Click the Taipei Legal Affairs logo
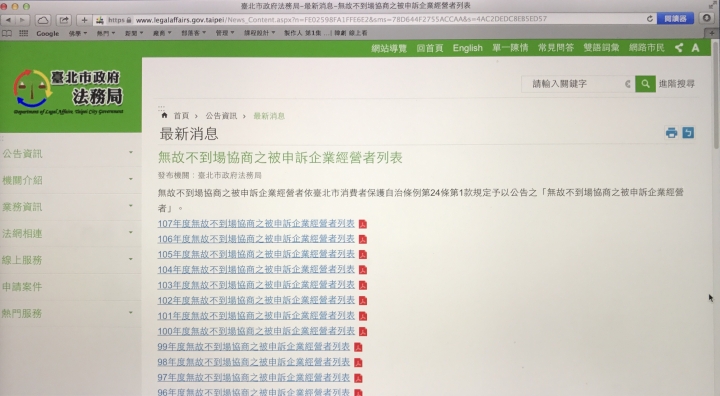Viewport: 720px width, 396px height. [68, 91]
